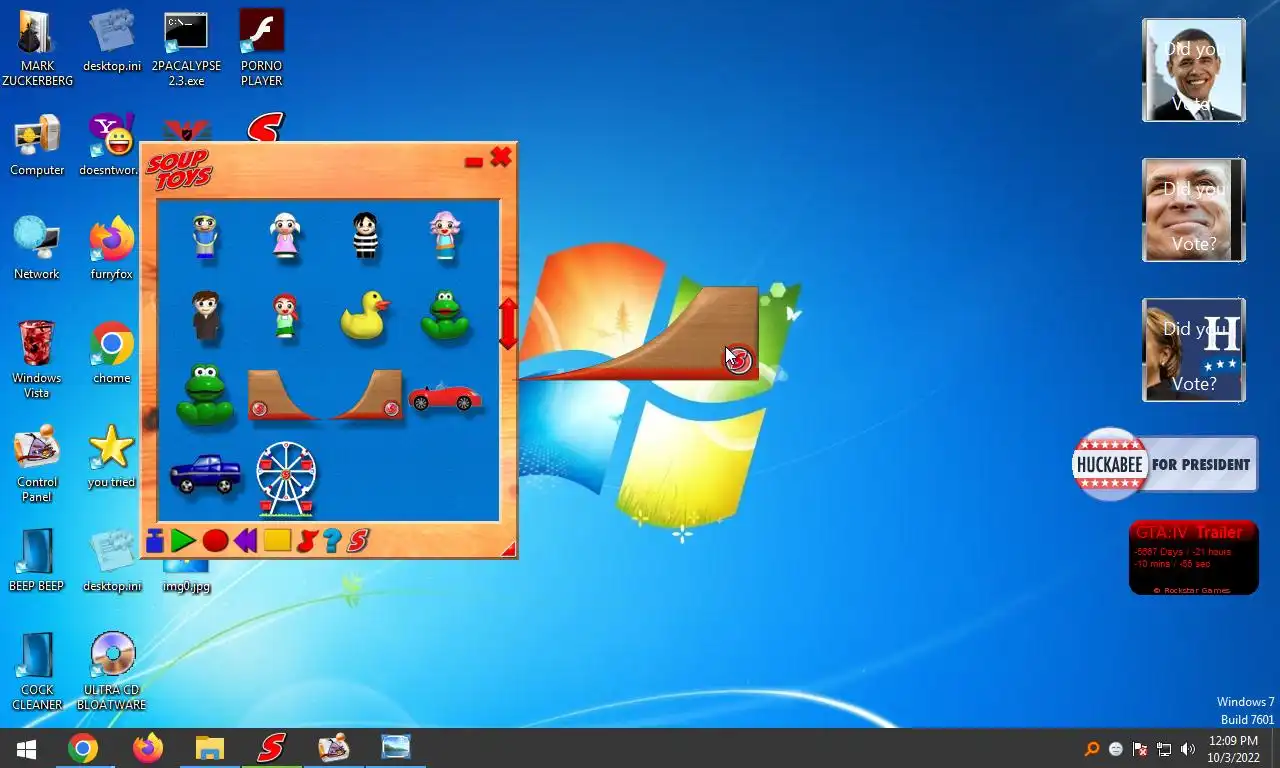The height and width of the screenshot is (768, 1280).
Task: Select the right-facing wooden ramp in toy box
Action: click(x=366, y=395)
